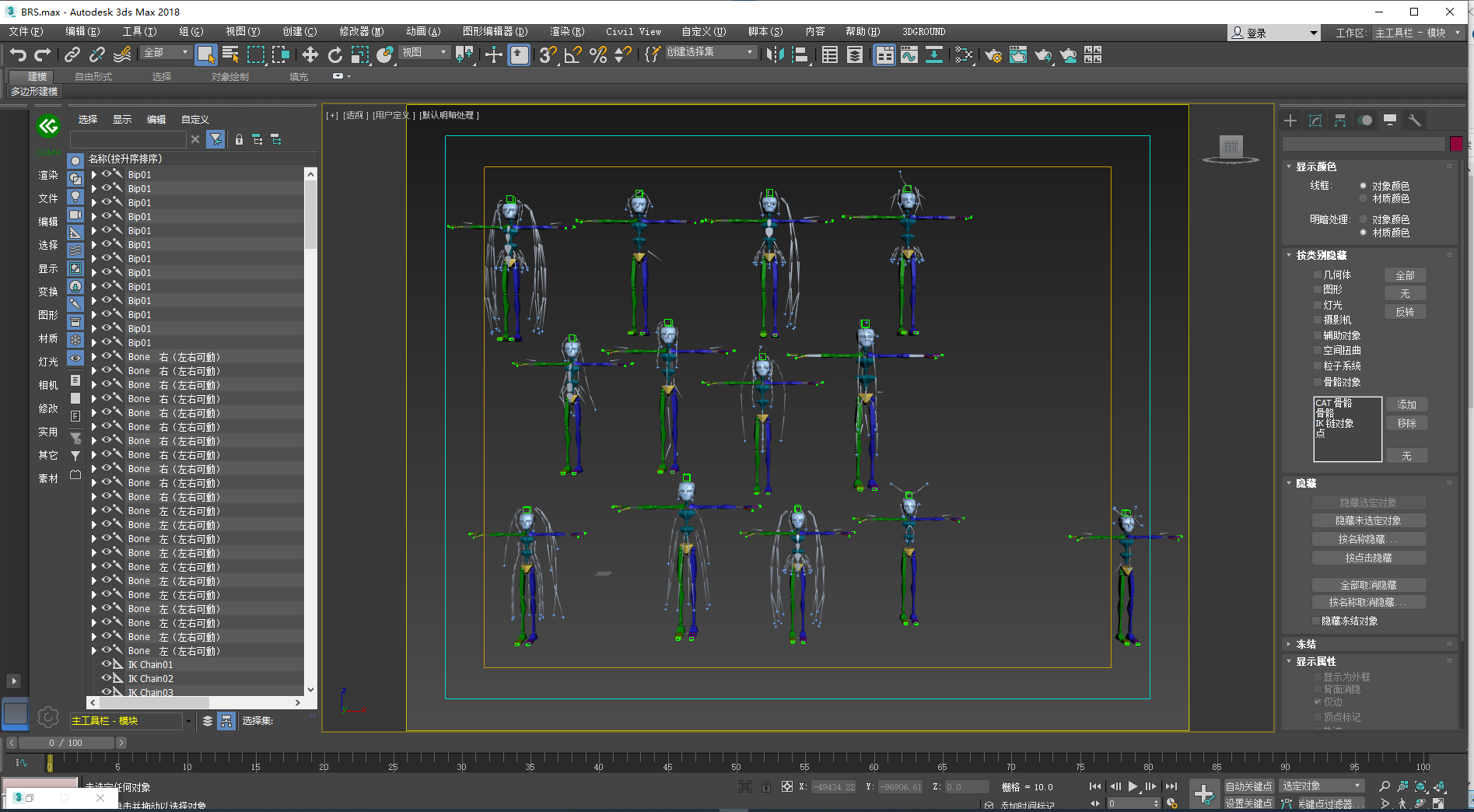Expand the first Bip01 tree item
1474x812 pixels.
pyautogui.click(x=94, y=175)
